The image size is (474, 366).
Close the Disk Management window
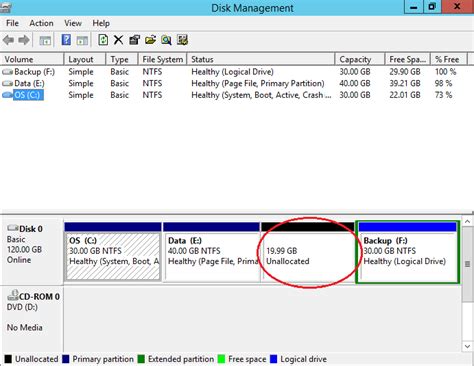(x=458, y=7)
